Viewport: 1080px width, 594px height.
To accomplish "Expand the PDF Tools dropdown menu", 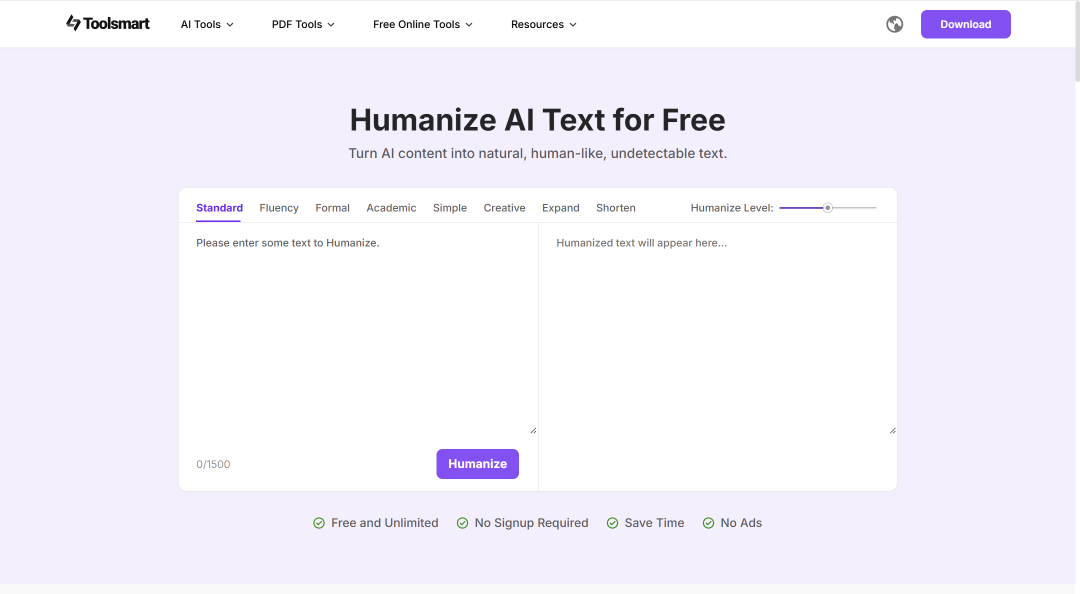I will 303,24.
